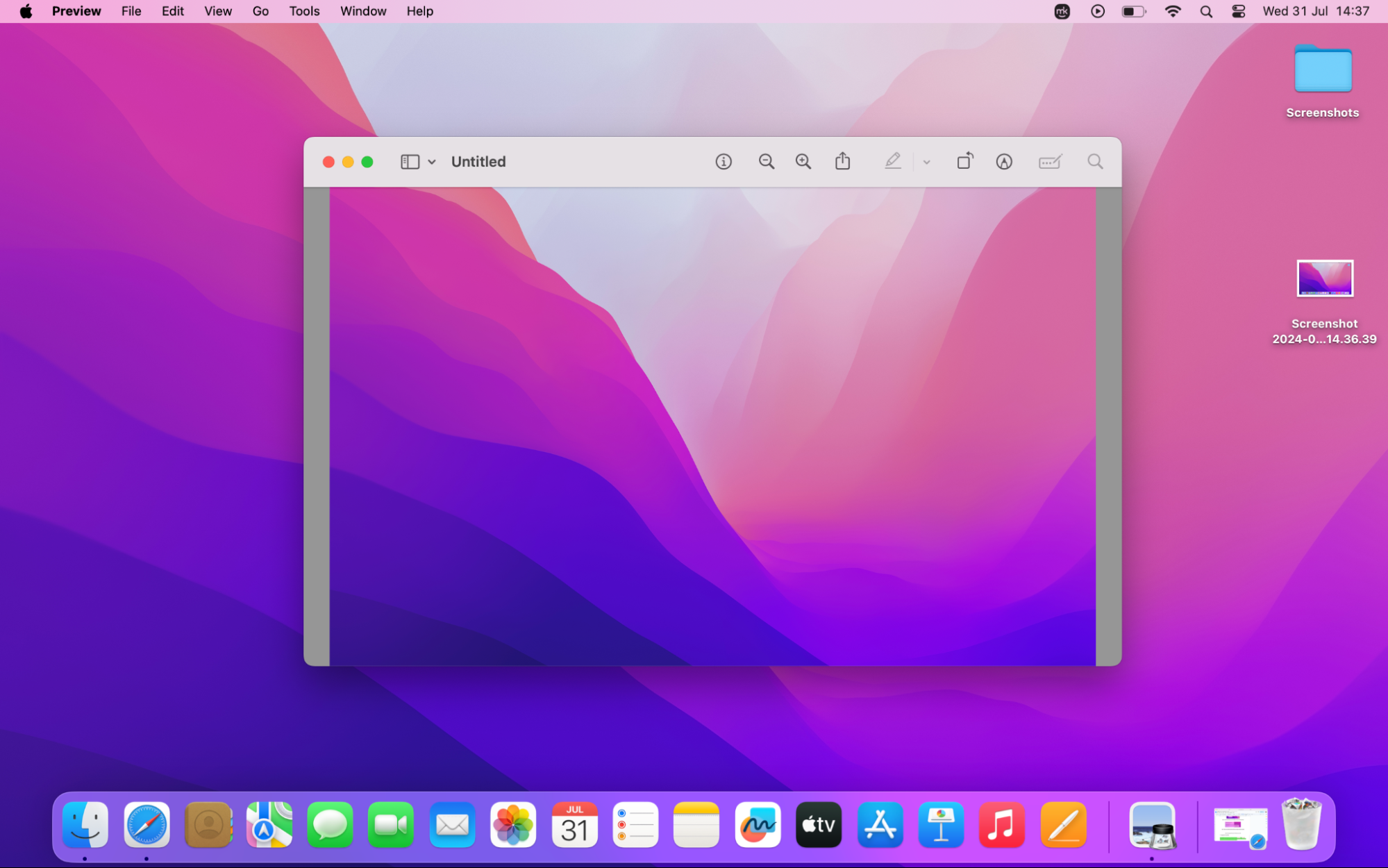The image size is (1388, 868).
Task: Click the date and time in the menu bar
Action: tap(1316, 11)
